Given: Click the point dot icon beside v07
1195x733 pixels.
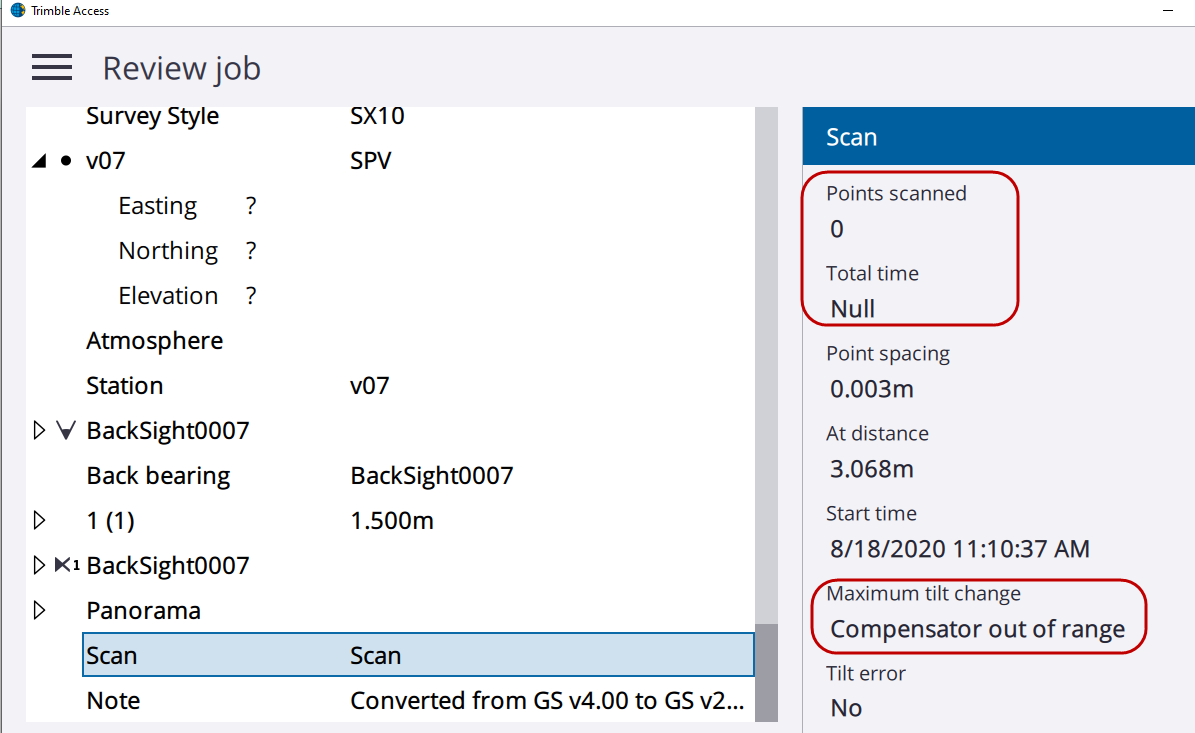Looking at the screenshot, I should pos(66,161).
